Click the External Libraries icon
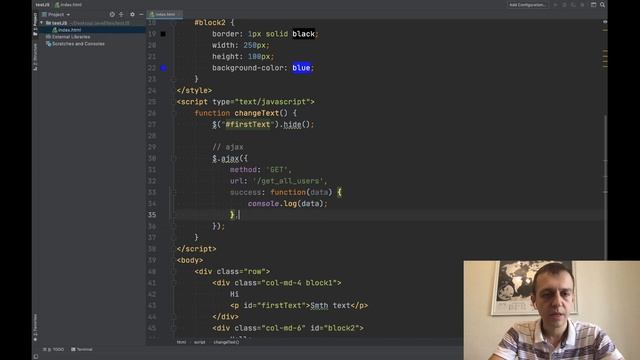Screen dimensions: 640x360 coord(49,37)
